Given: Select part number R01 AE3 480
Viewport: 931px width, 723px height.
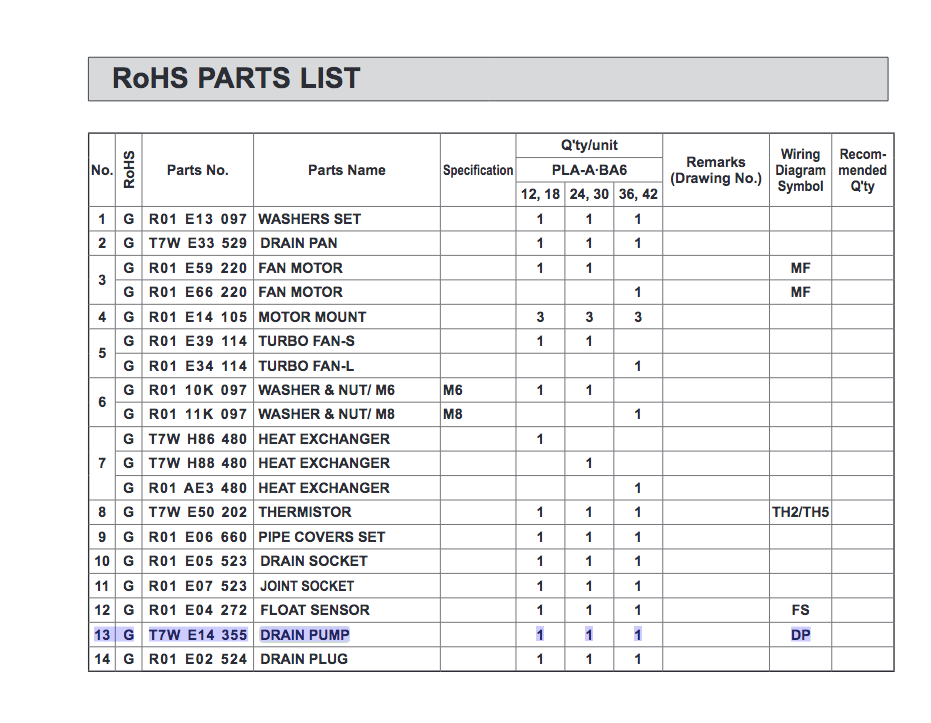Looking at the screenshot, I should (198, 488).
